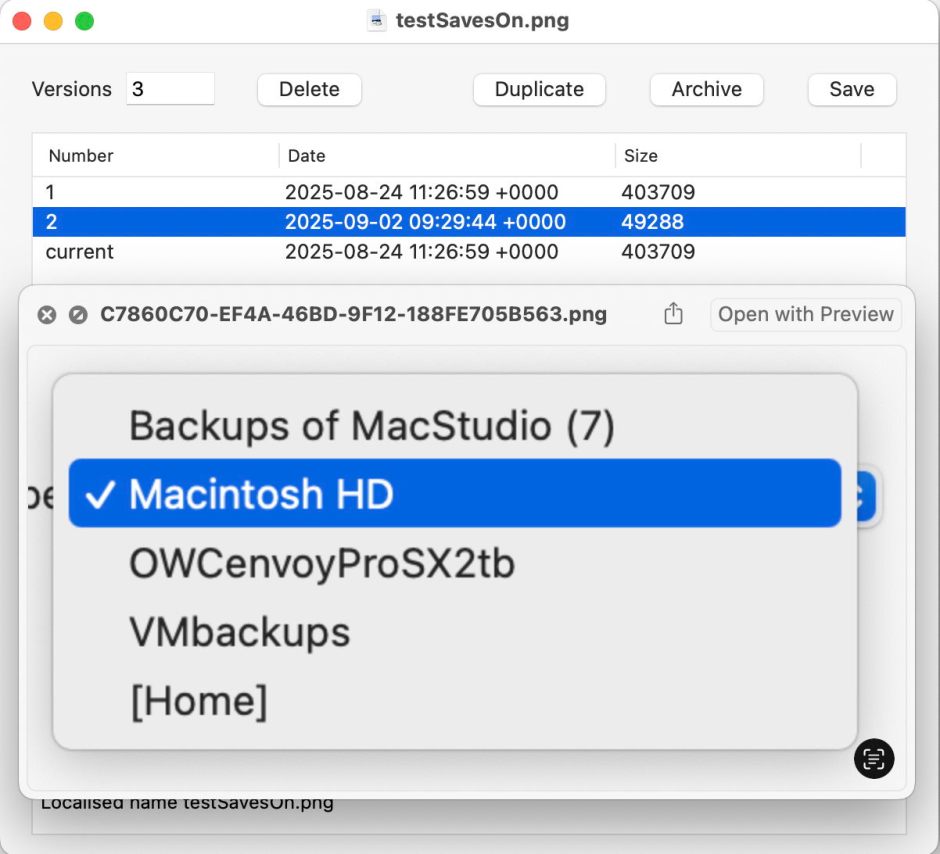Close the Quick Look preview panel
Image resolution: width=940 pixels, height=854 pixels.
[x=47, y=315]
